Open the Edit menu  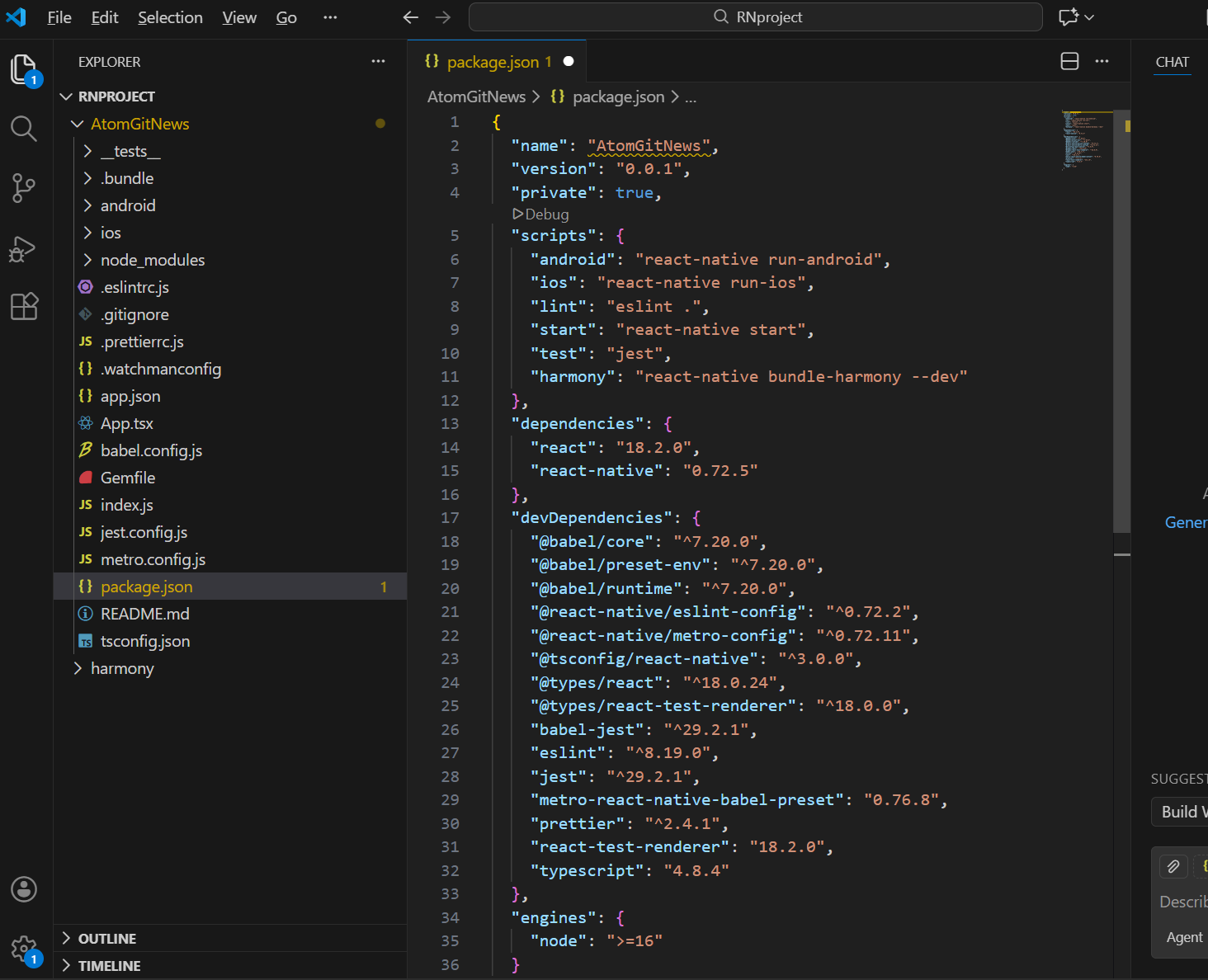pos(105,17)
